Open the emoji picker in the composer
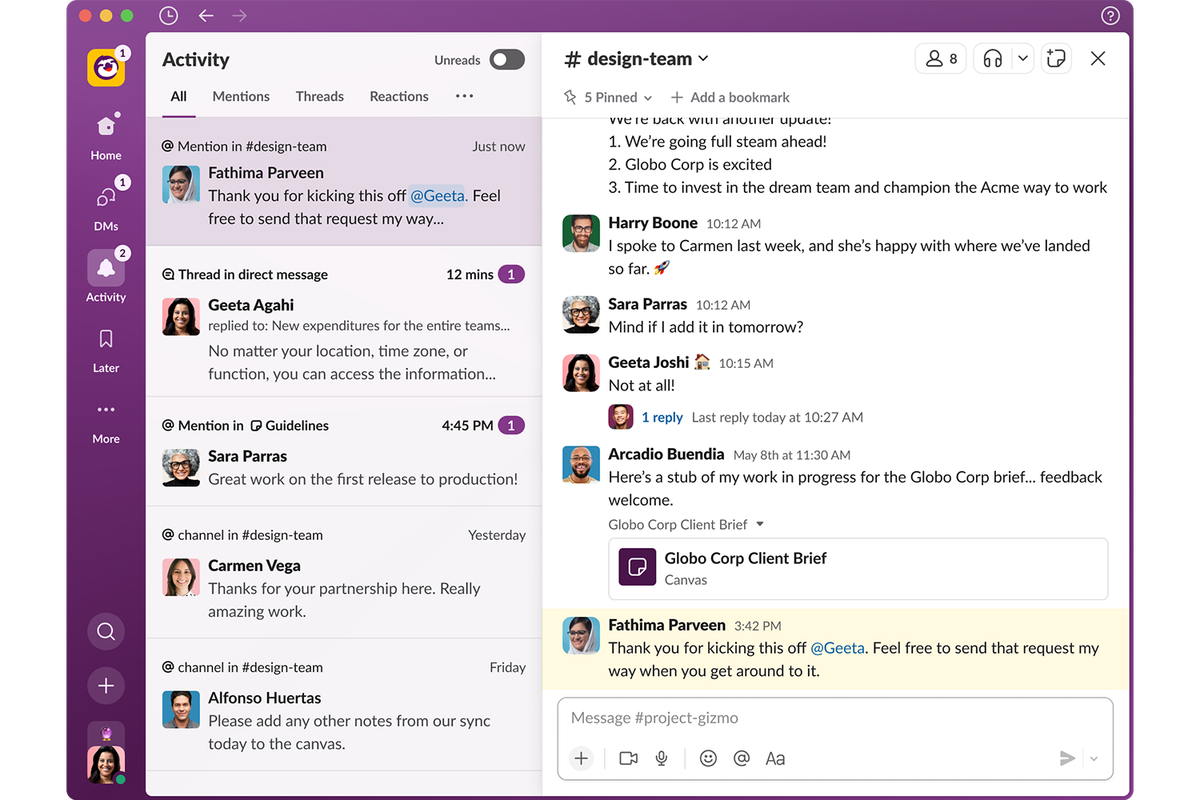This screenshot has width=1200, height=800. (x=708, y=758)
